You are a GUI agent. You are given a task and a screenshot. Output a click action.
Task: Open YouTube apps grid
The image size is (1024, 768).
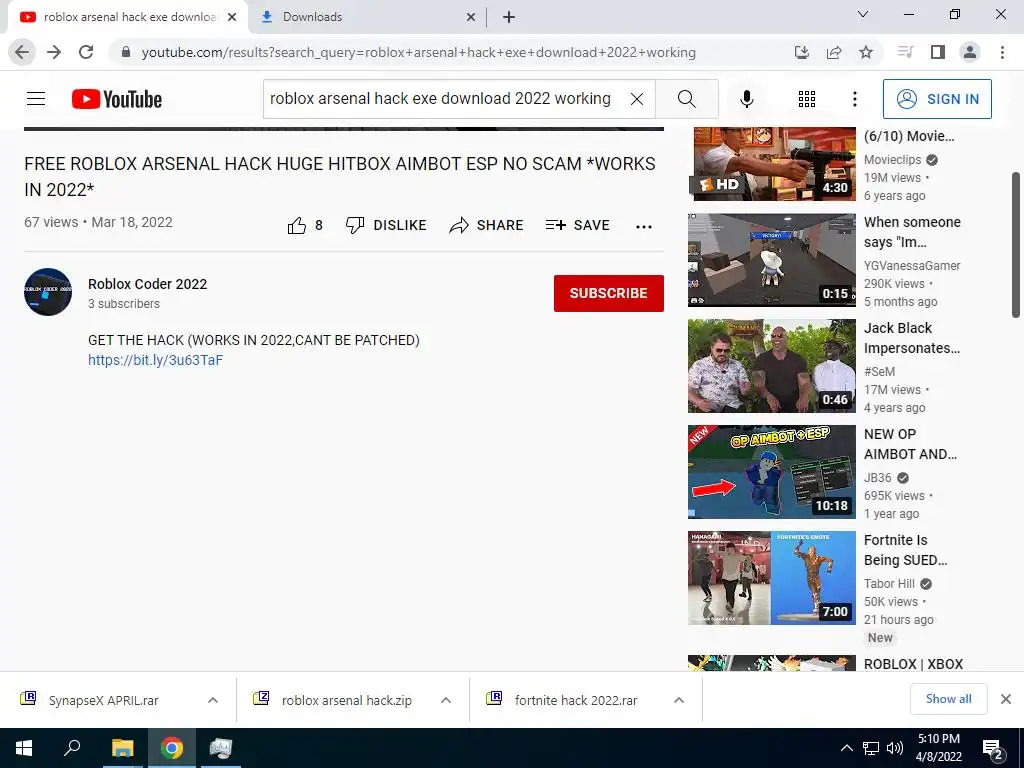(807, 99)
